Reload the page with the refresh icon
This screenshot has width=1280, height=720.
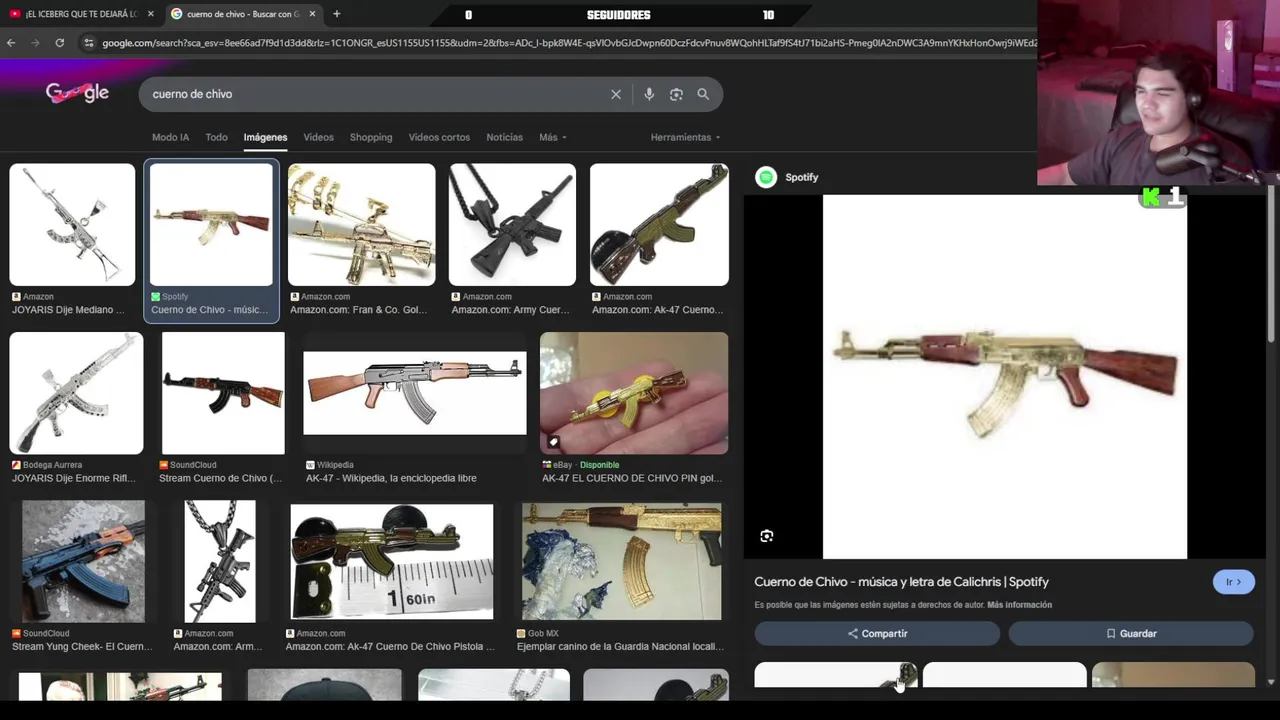coord(60,43)
